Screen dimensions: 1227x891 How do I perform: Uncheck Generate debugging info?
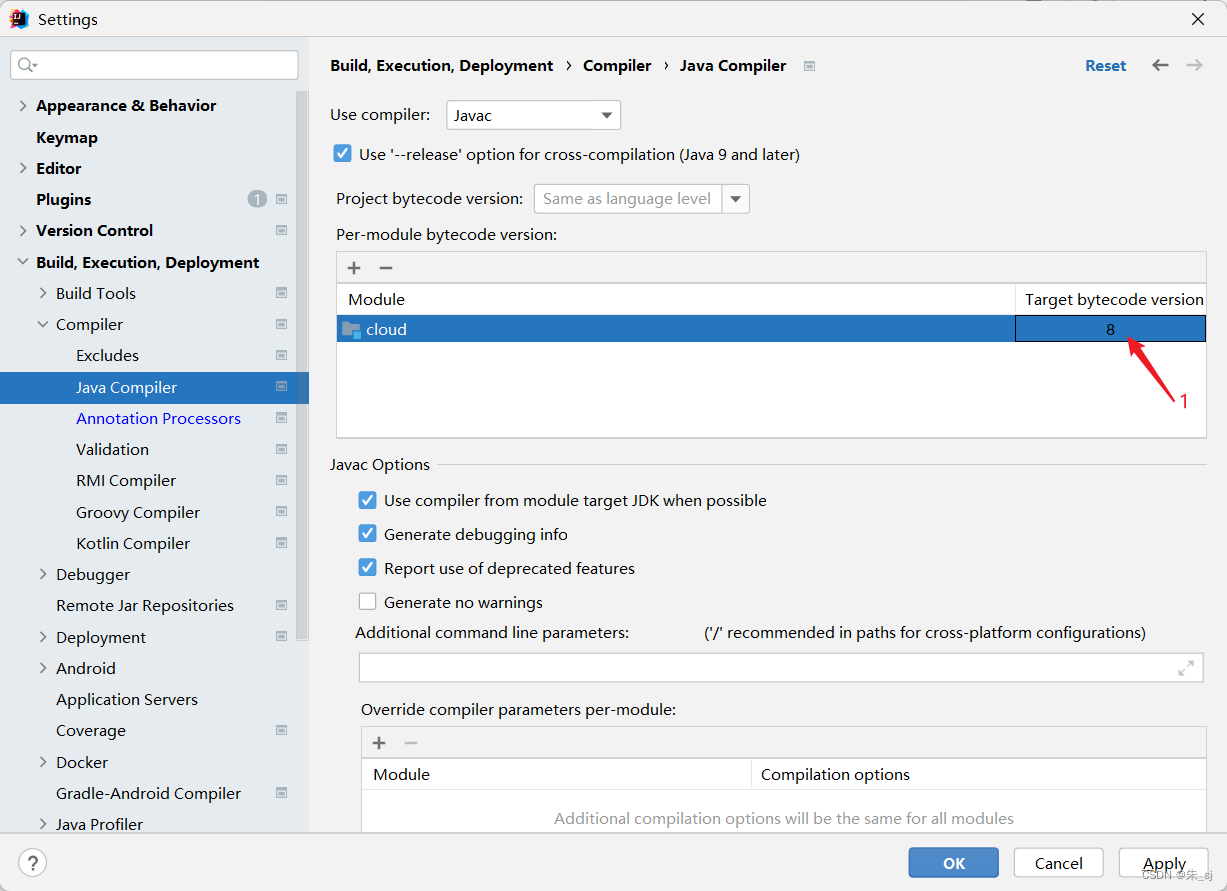[367, 534]
